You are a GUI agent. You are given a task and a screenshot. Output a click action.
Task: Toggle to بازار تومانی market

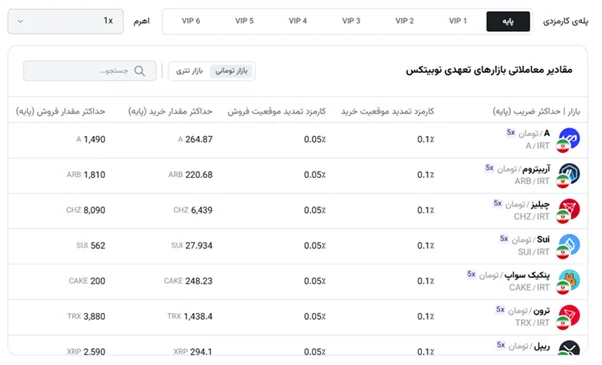(x=231, y=71)
